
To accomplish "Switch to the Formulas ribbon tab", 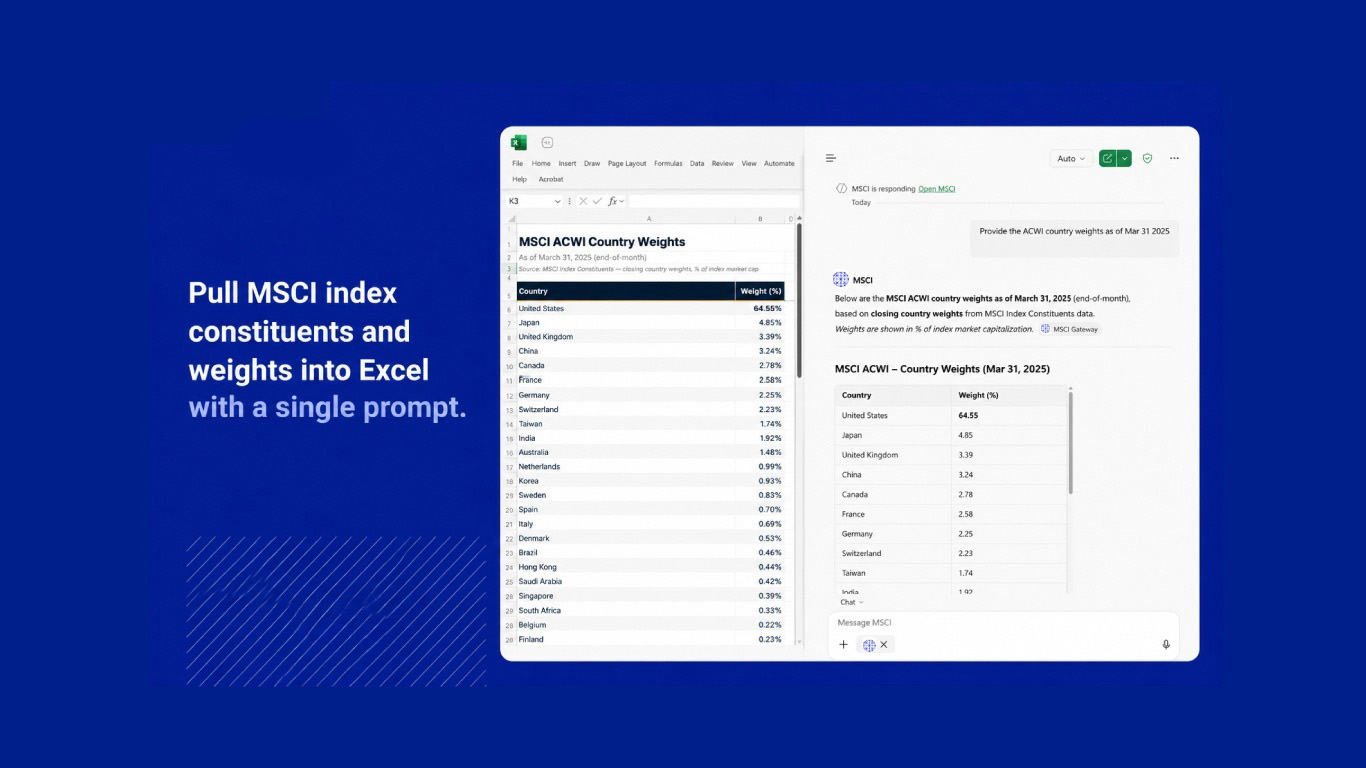I will coord(668,163).
